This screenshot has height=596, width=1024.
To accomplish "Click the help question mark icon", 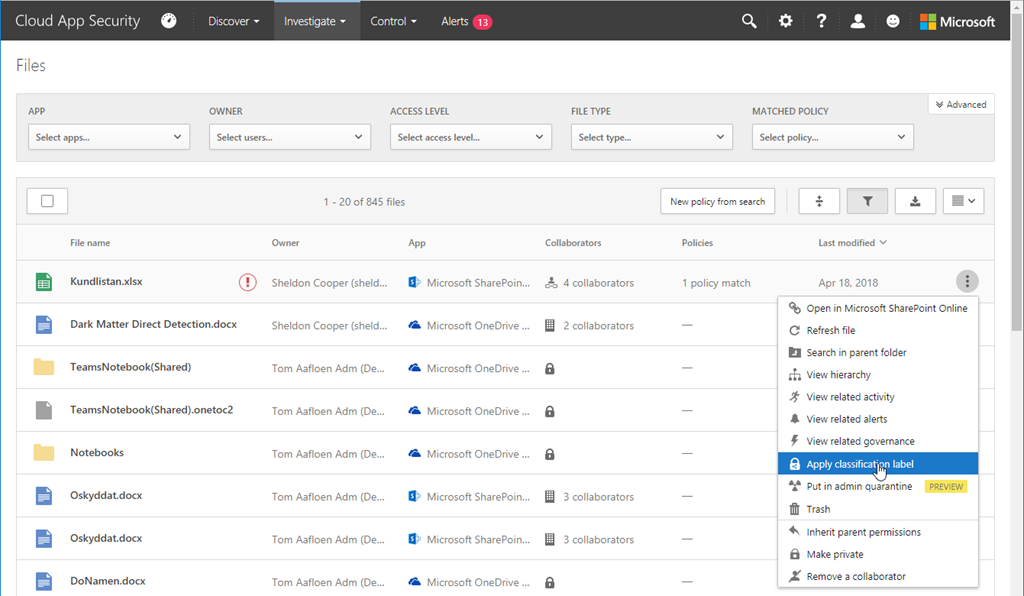I will click(x=821, y=21).
